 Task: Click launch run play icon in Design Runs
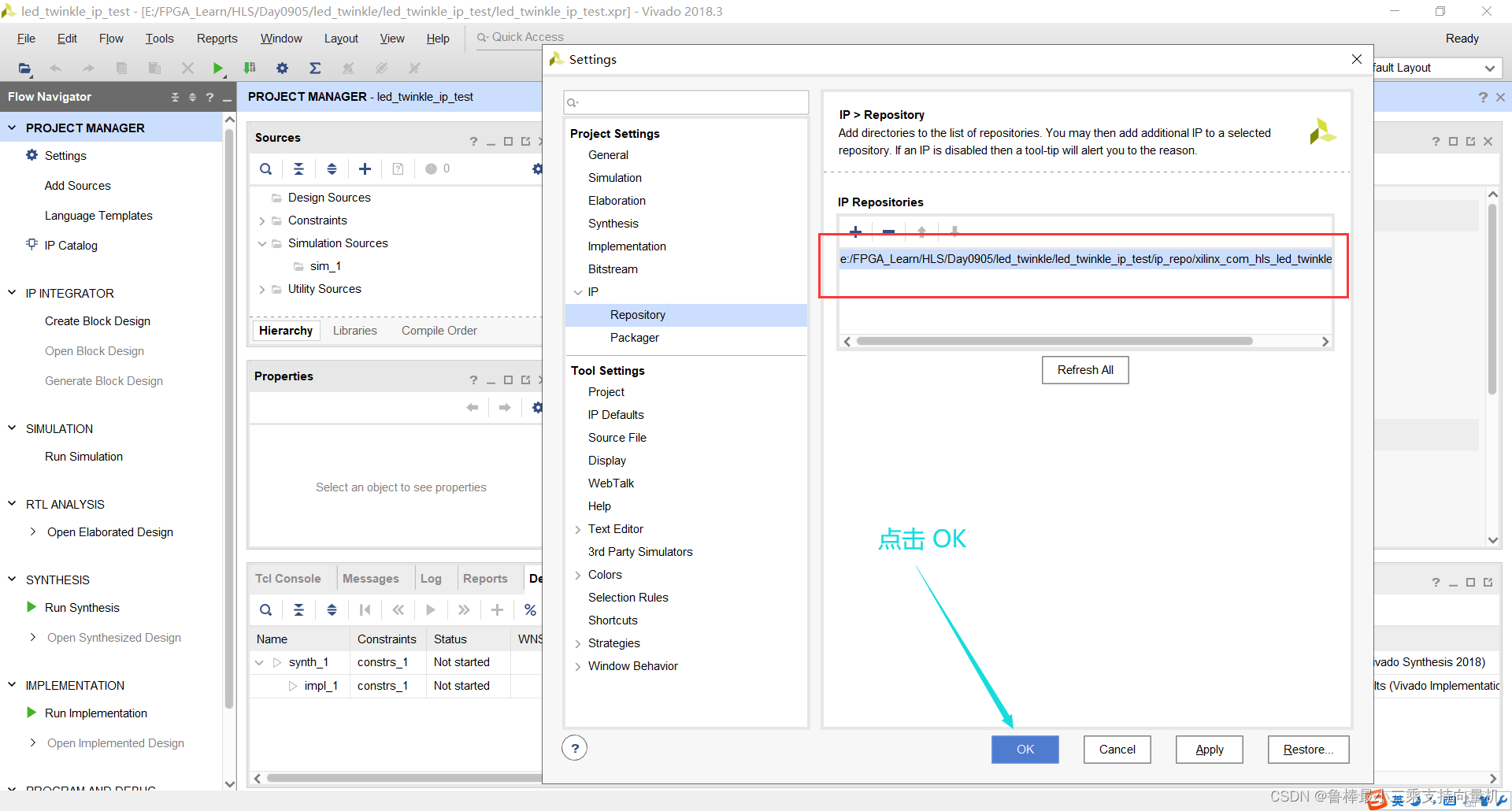click(431, 609)
